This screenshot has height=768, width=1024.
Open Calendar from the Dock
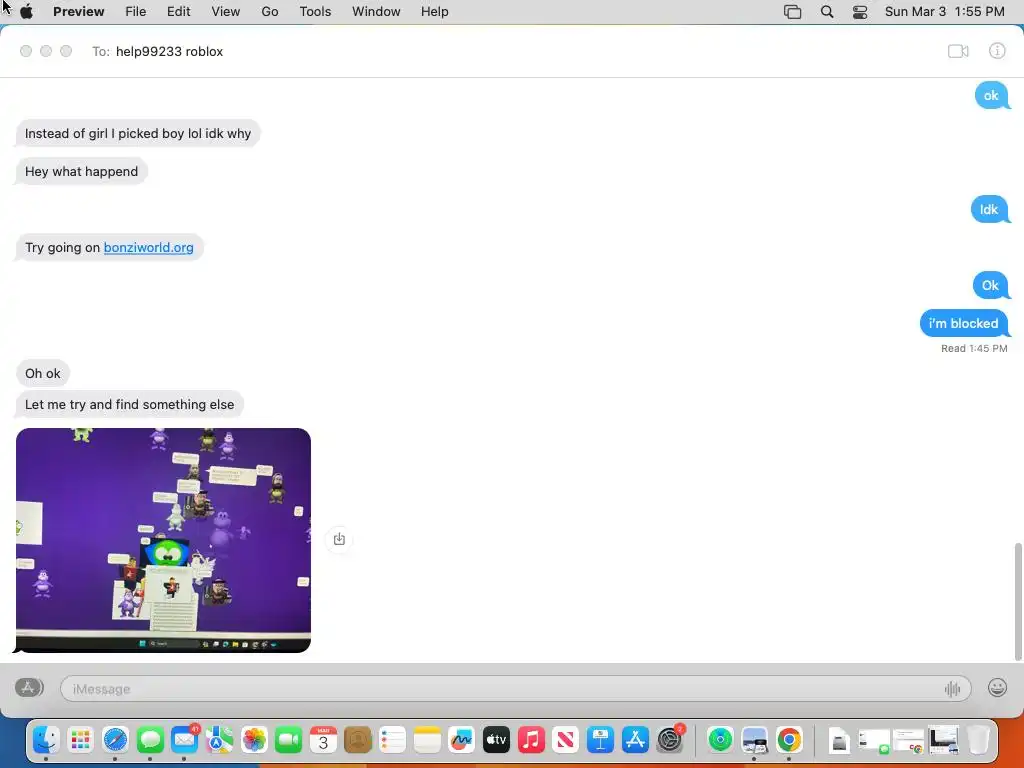(323, 740)
